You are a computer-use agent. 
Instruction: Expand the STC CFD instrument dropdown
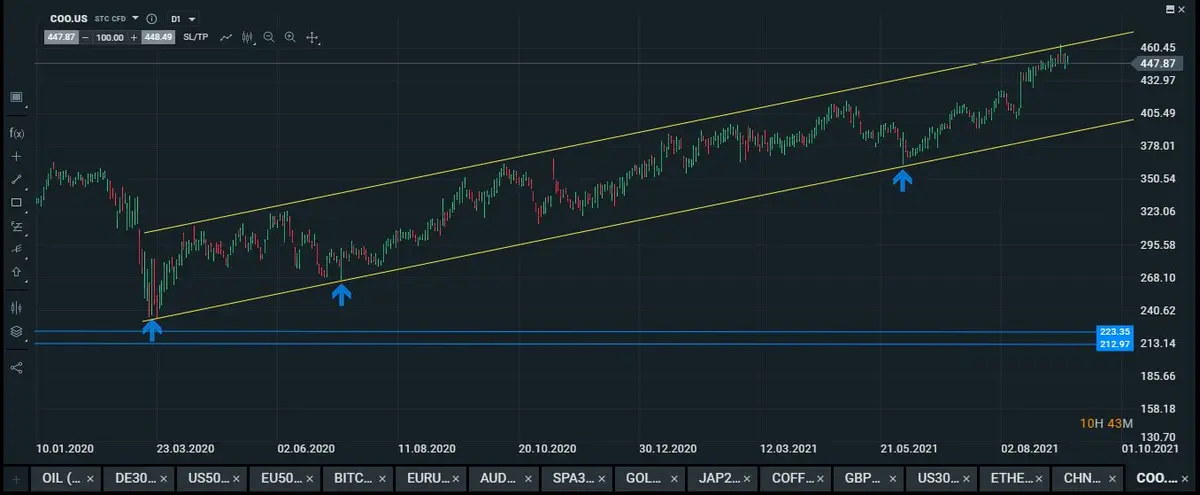[116, 18]
